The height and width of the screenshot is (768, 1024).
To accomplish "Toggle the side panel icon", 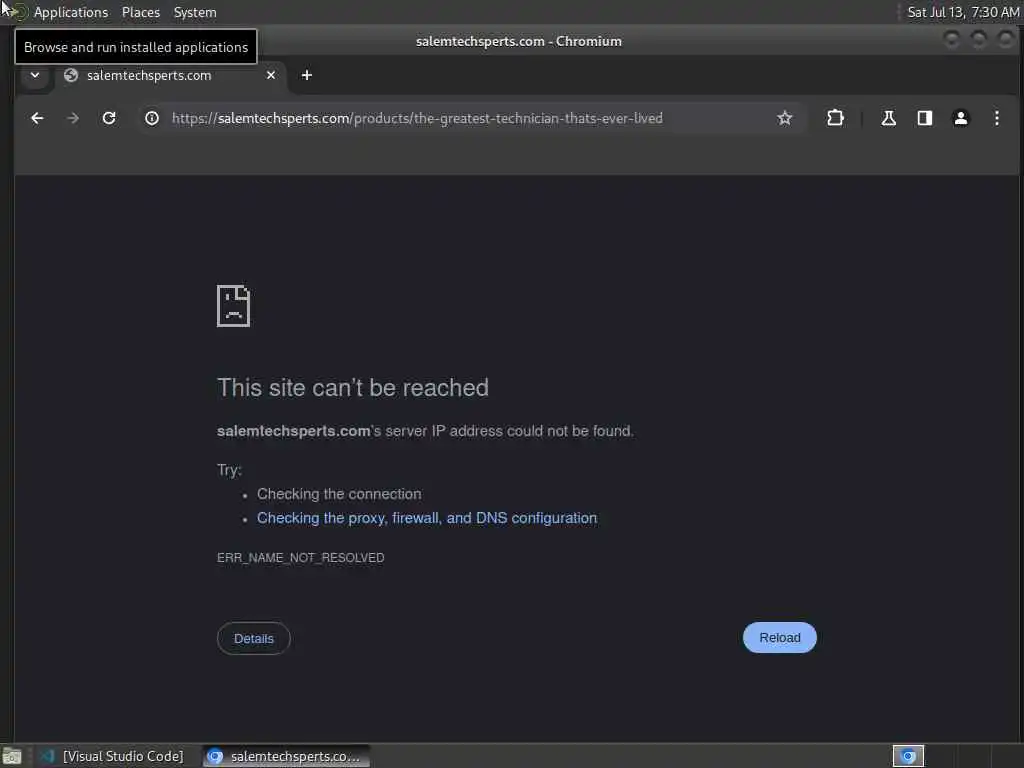I will [925, 118].
